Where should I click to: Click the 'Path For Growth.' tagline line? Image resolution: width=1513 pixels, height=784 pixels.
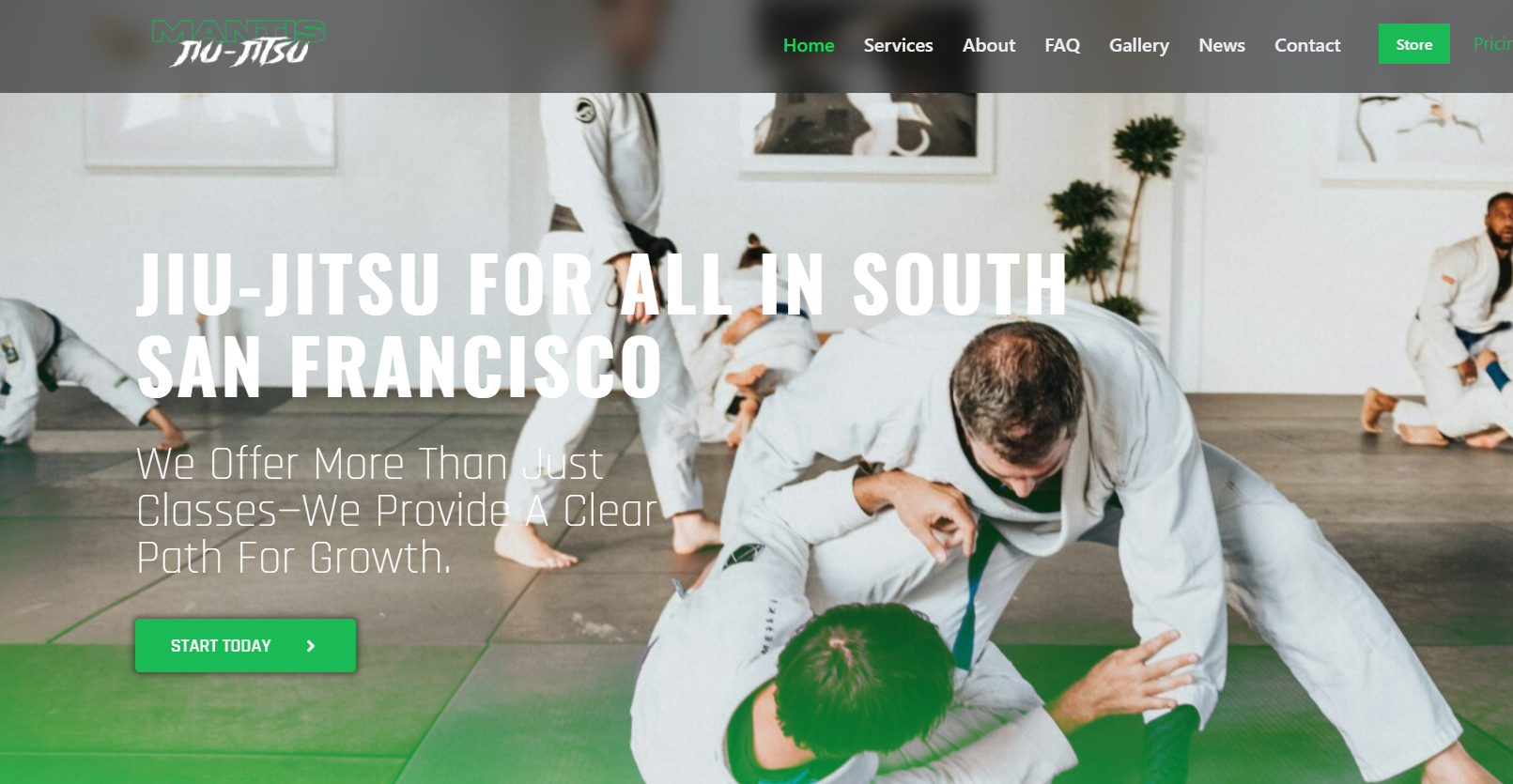(294, 558)
